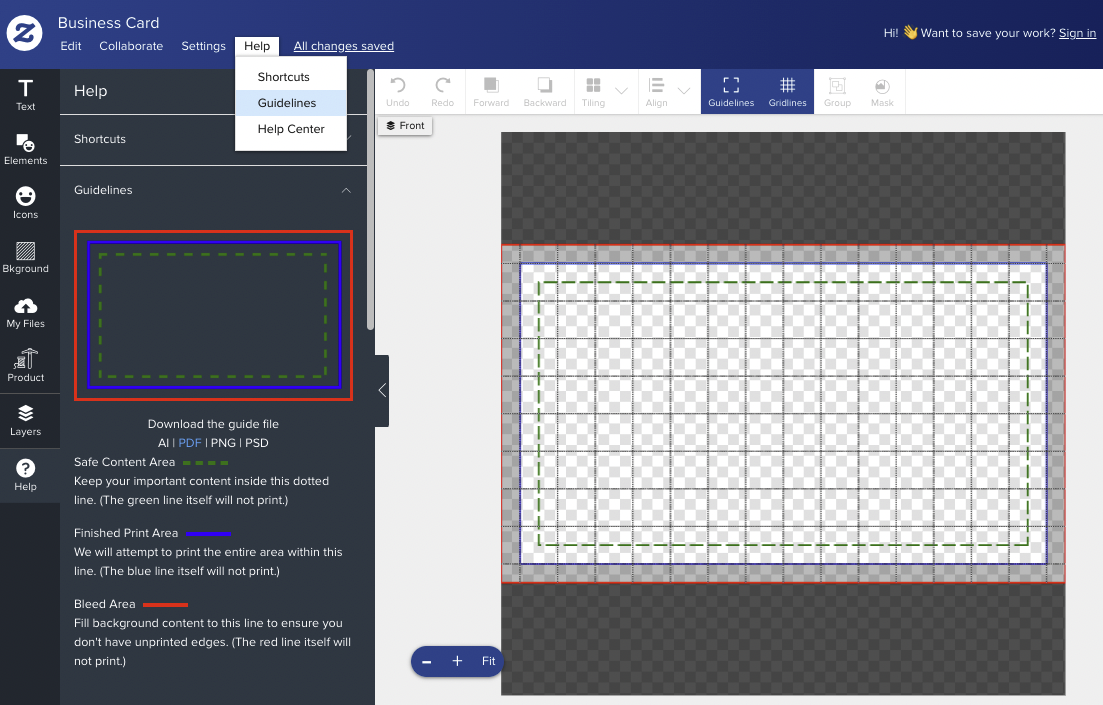This screenshot has height=705, width=1103.
Task: Open the Tiling dropdown arrow
Action: 621,91
